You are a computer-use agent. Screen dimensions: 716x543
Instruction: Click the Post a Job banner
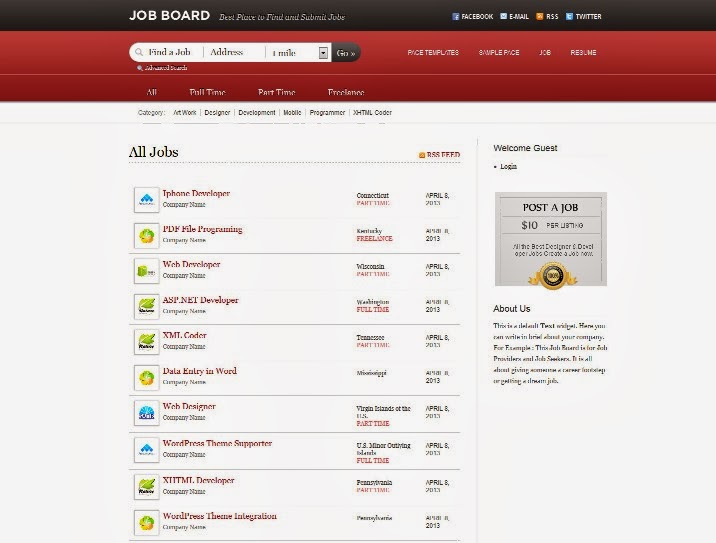point(551,239)
